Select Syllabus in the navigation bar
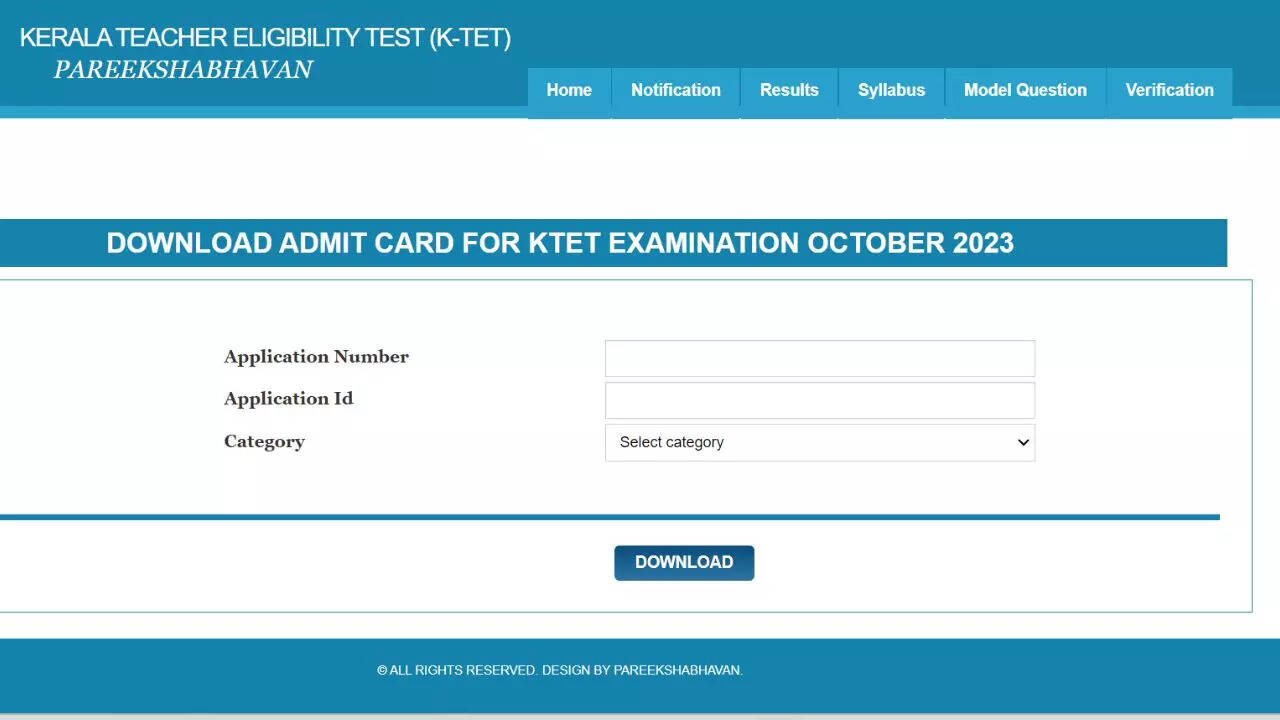This screenshot has width=1280, height=720. [891, 90]
